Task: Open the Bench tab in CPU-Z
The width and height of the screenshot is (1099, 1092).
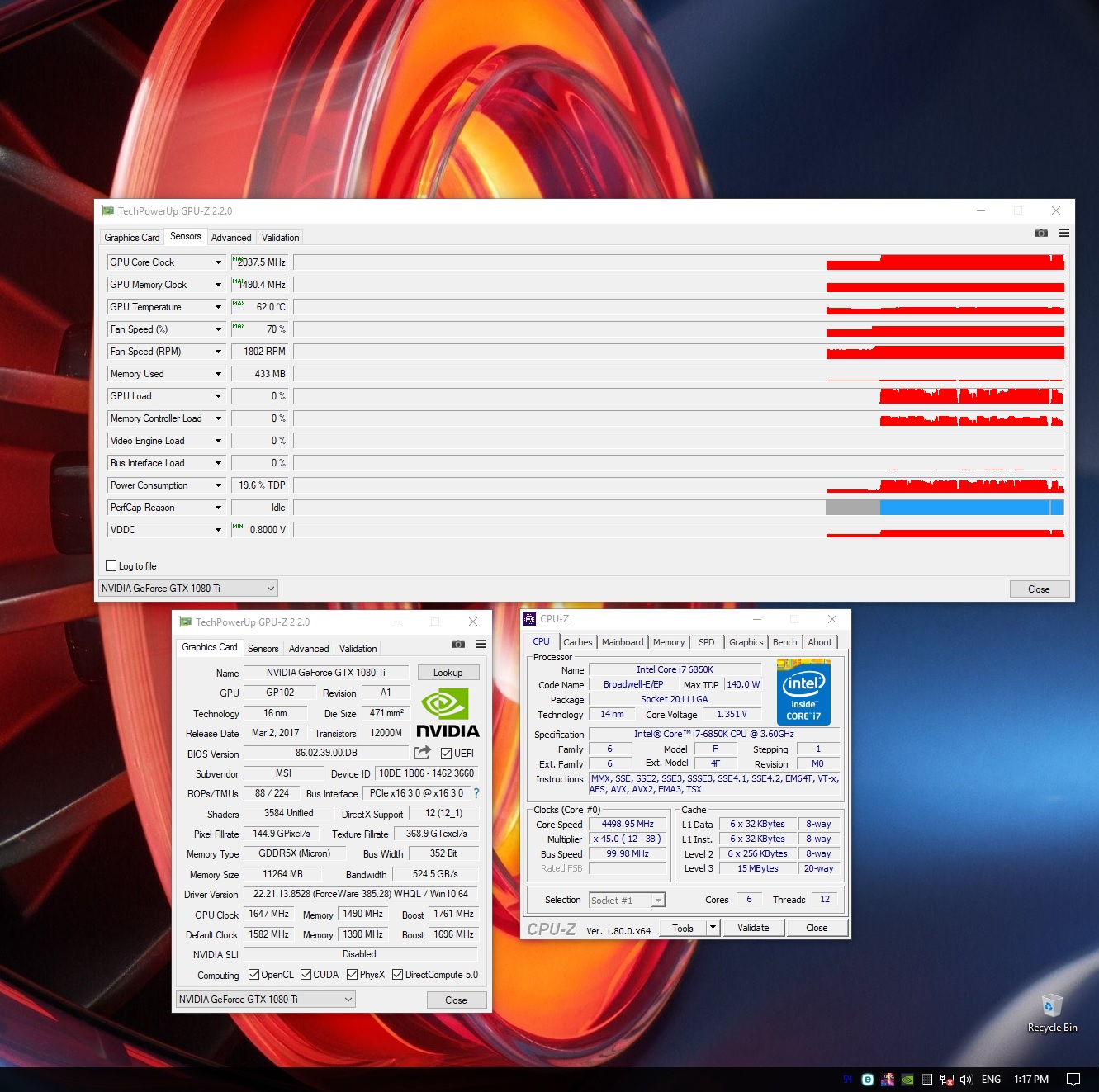Action: coord(785,642)
